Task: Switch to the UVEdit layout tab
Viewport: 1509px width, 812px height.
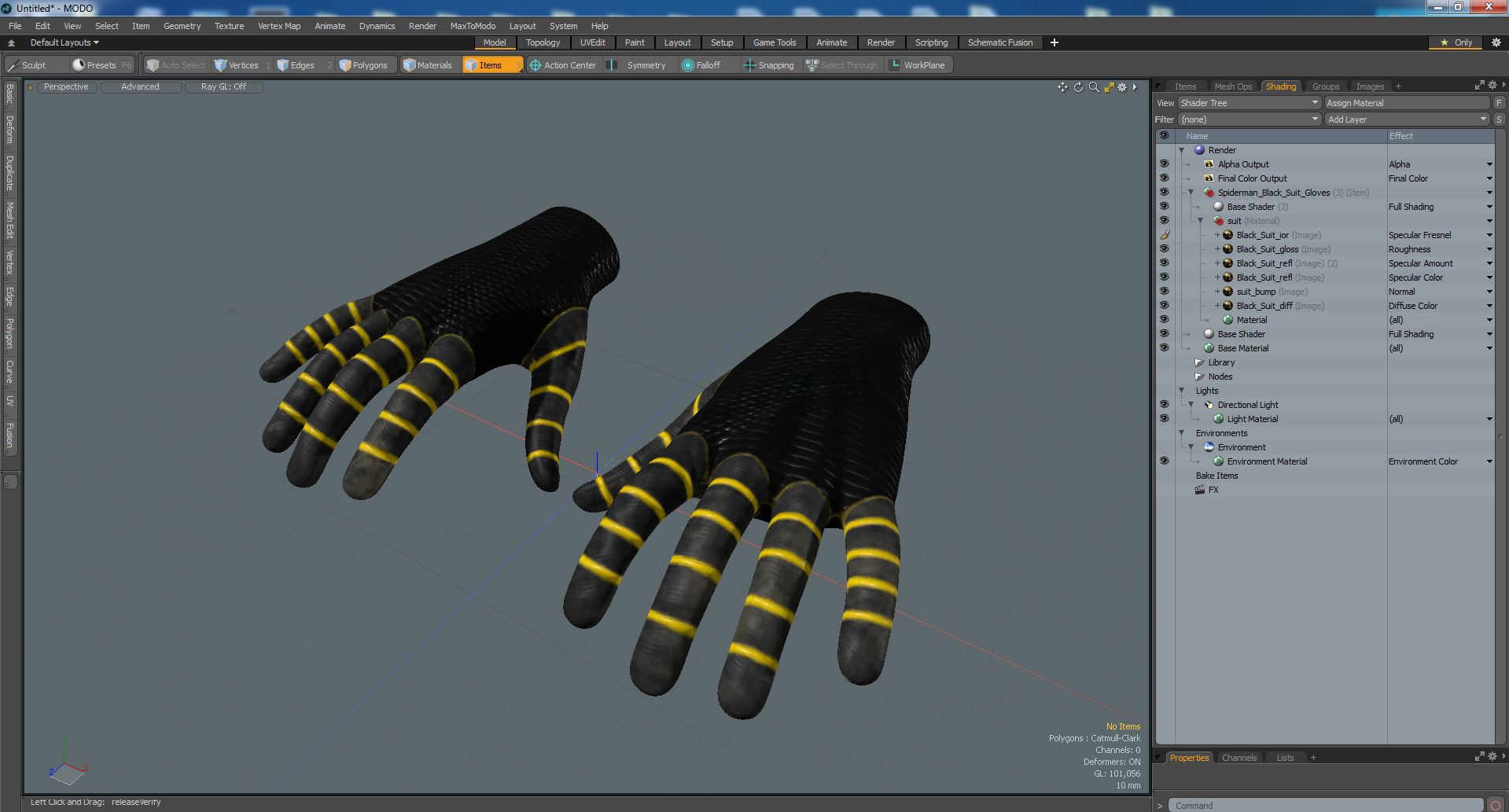Action: (592, 42)
